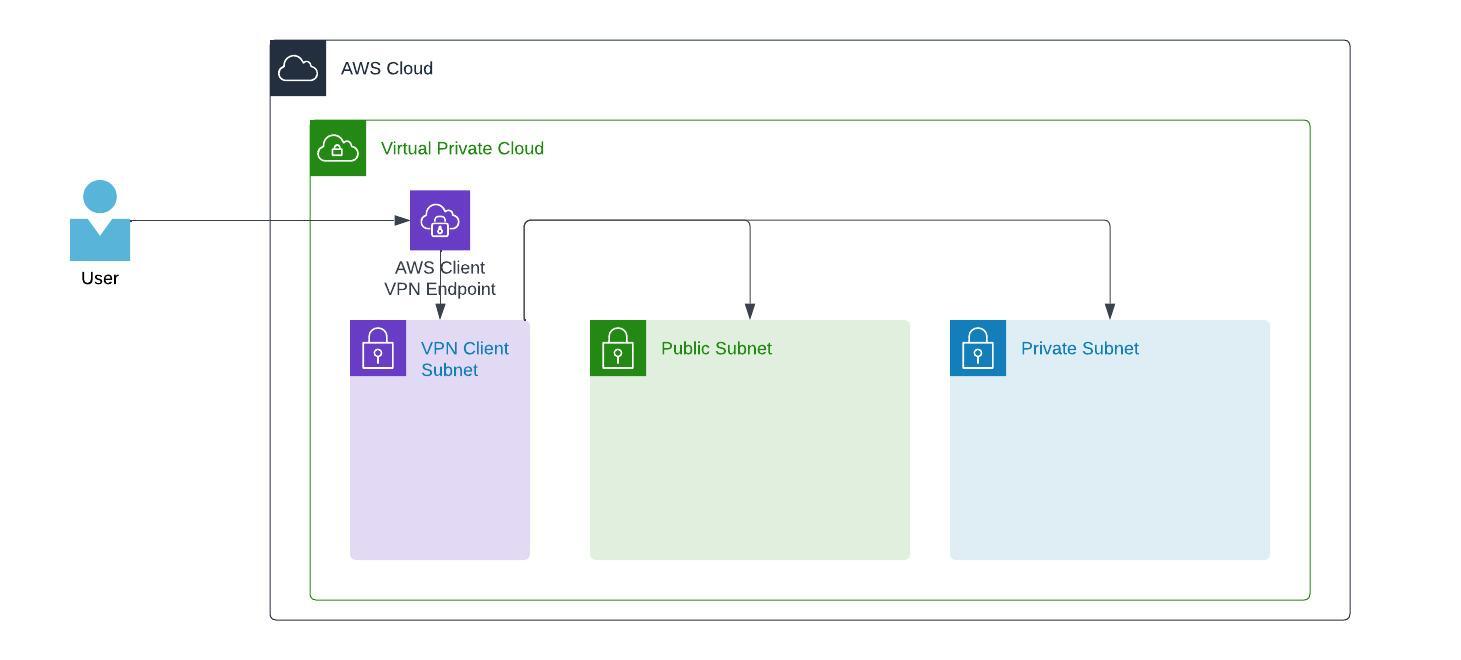Click the AWS Client VPN Endpoint label
The image size is (1461, 660).
click(x=440, y=278)
